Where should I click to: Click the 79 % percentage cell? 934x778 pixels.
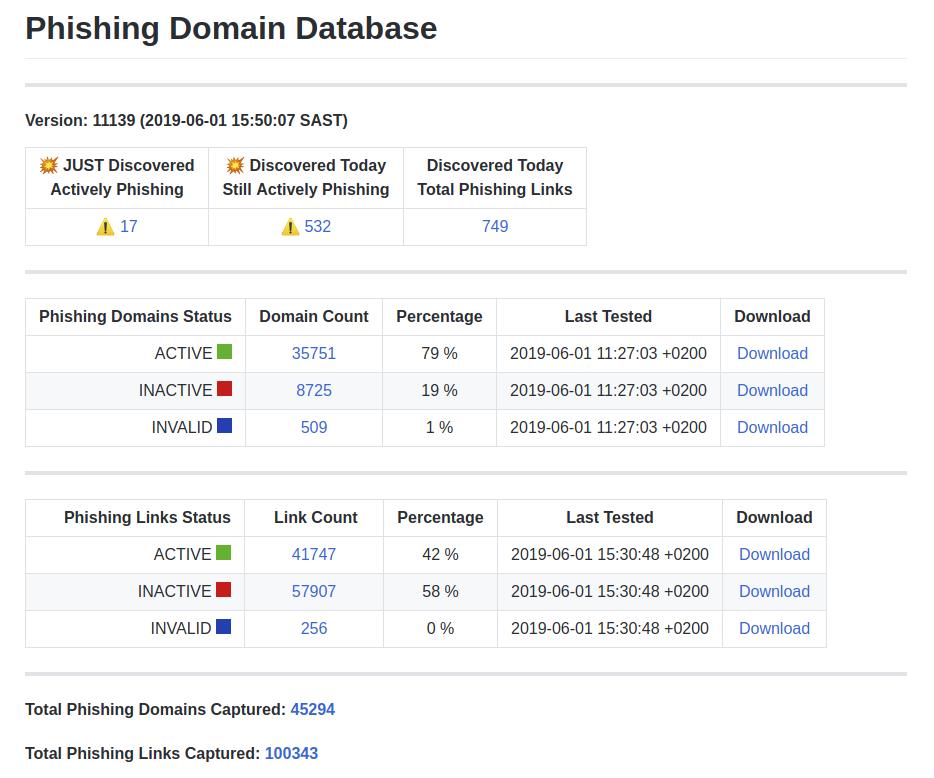(x=440, y=353)
